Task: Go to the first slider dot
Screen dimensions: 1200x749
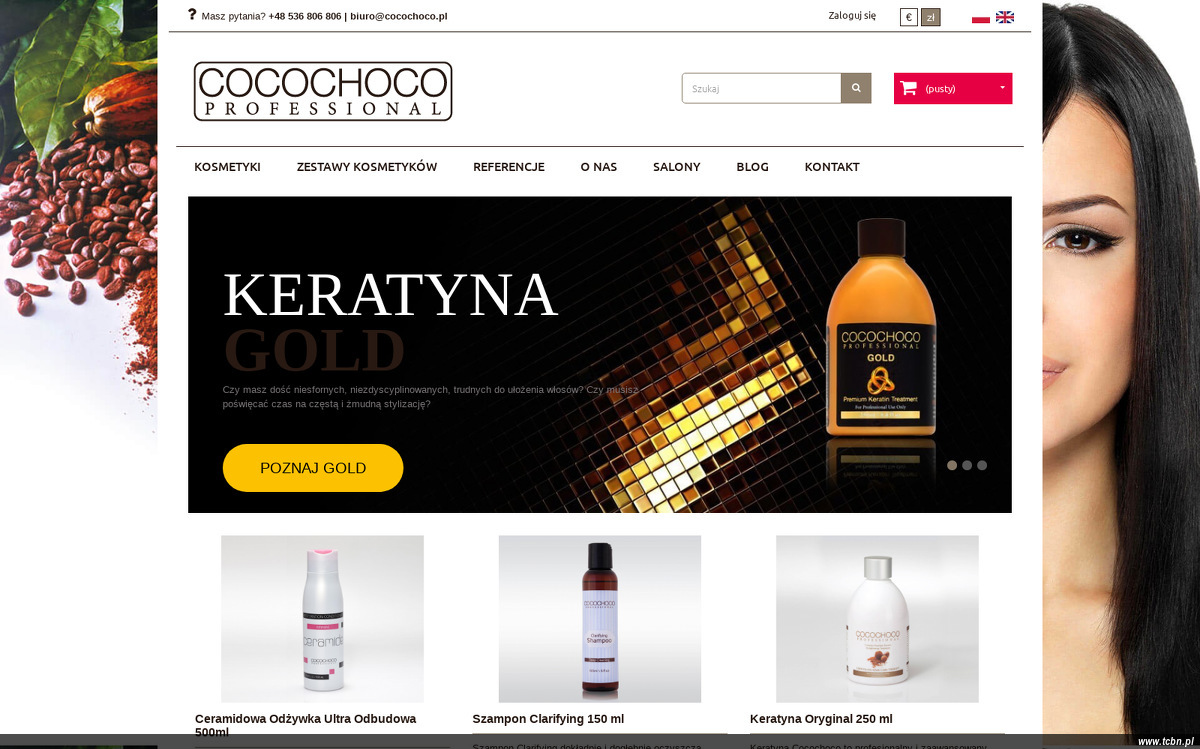Action: [x=952, y=465]
